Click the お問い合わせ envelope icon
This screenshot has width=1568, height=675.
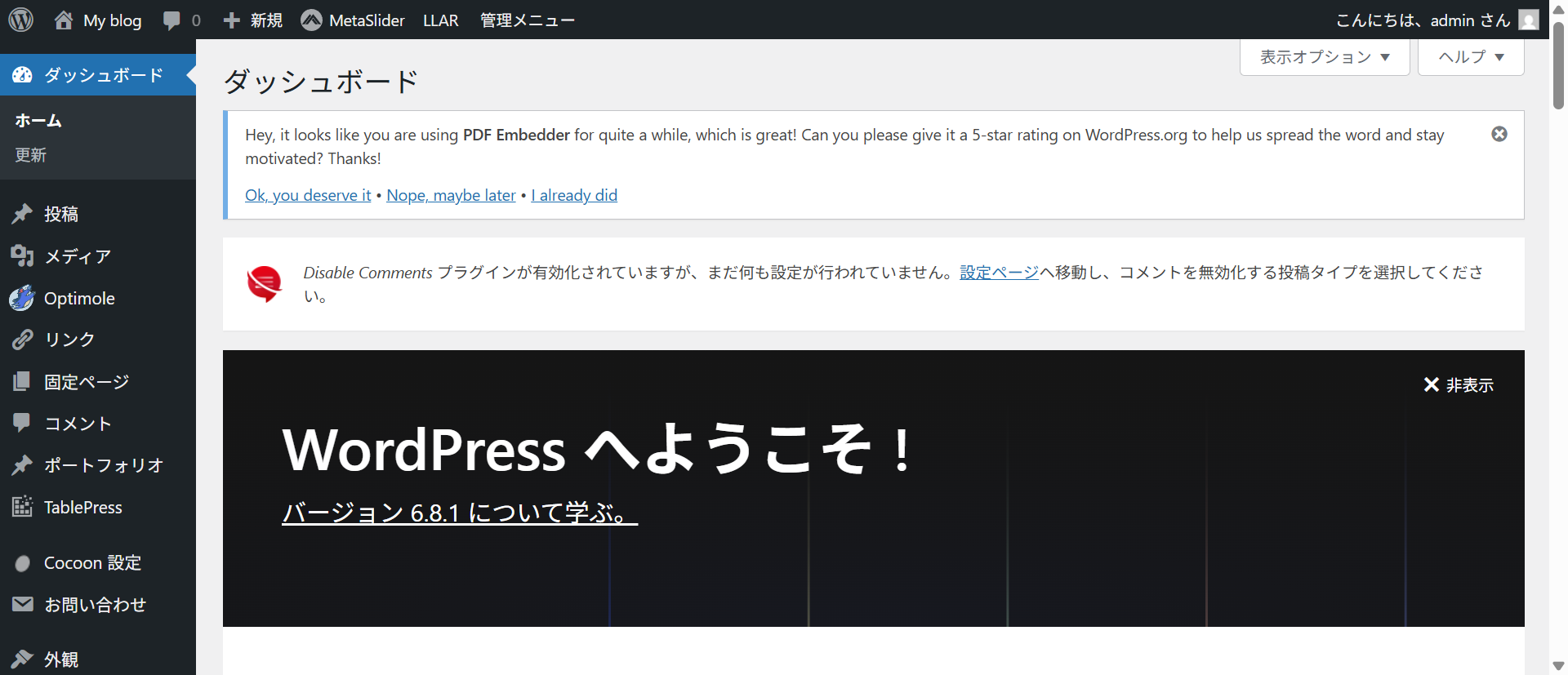point(22,604)
